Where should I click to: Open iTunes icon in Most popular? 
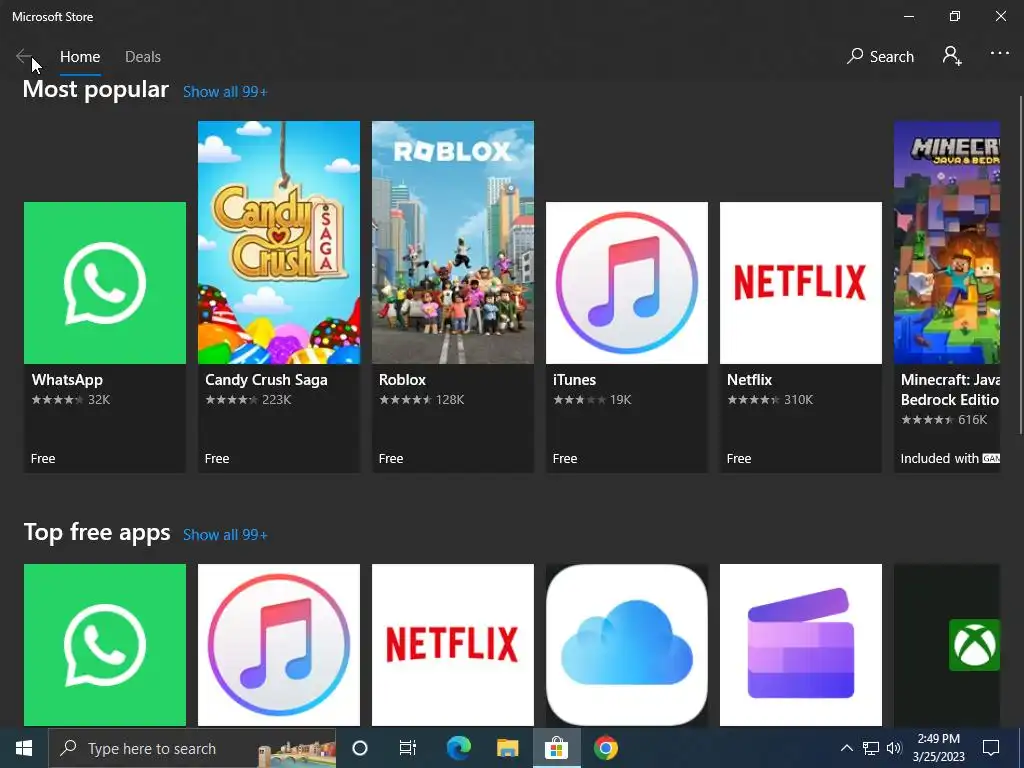pyautogui.click(x=627, y=283)
